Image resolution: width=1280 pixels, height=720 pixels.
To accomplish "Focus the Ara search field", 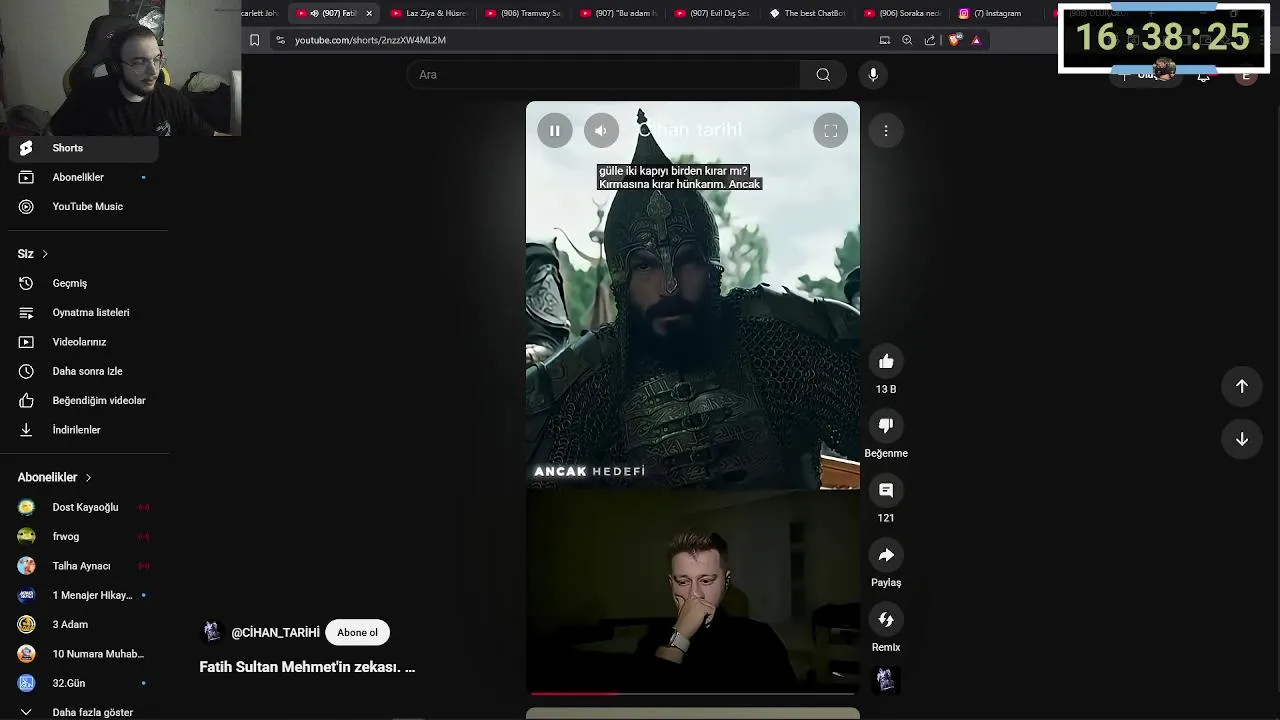I will tap(603, 75).
